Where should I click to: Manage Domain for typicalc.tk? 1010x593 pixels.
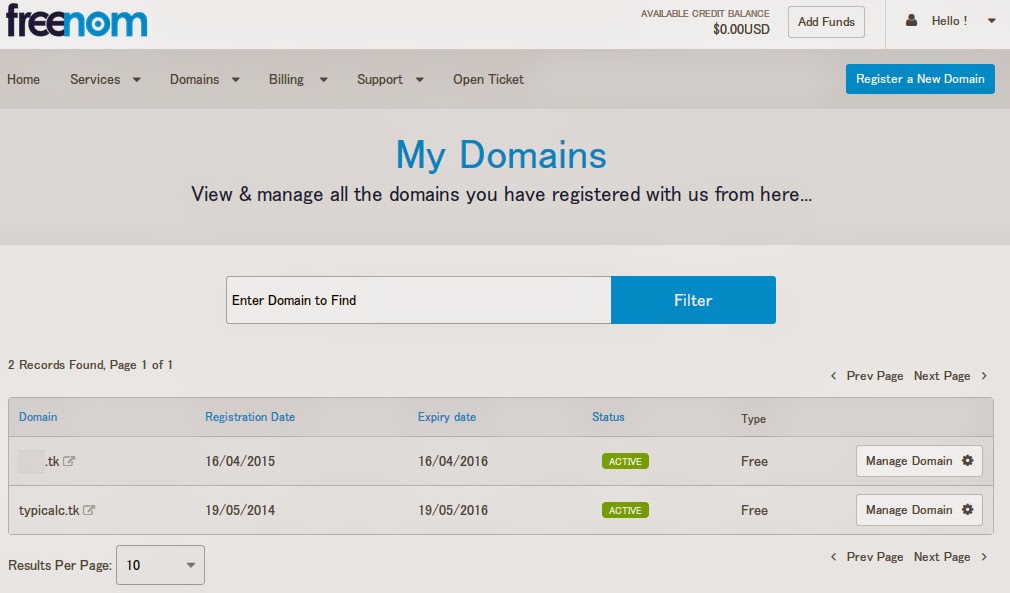click(x=919, y=510)
